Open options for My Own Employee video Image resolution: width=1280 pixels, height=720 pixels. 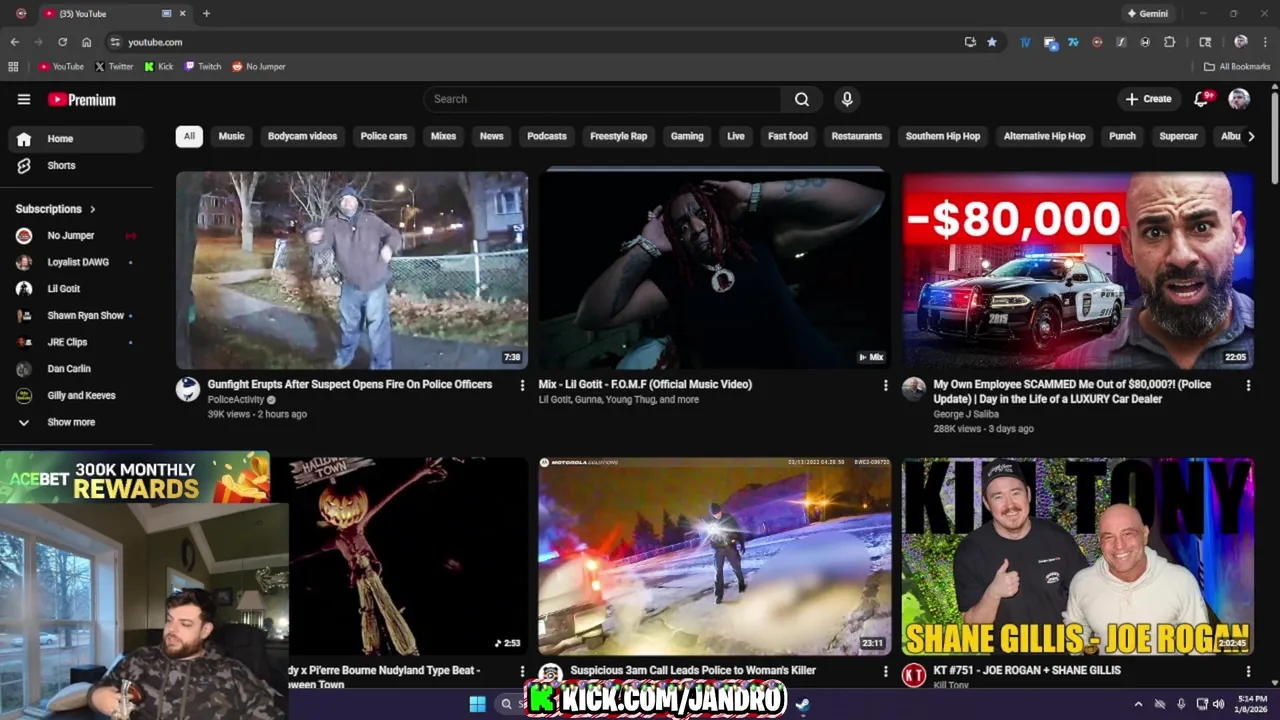coord(1248,385)
